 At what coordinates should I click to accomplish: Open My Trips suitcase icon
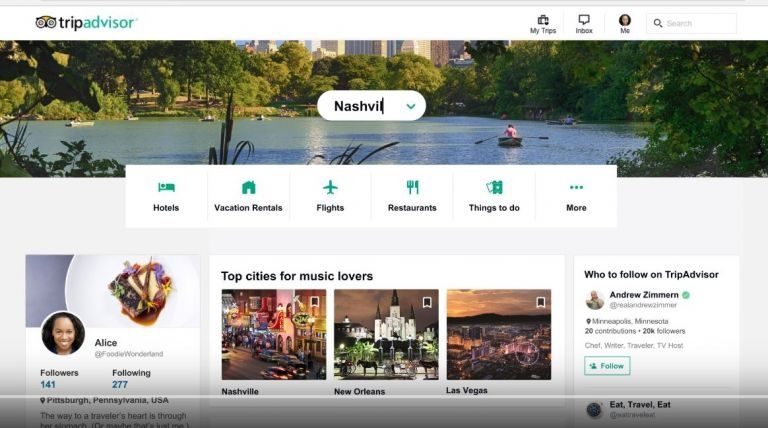pos(543,20)
